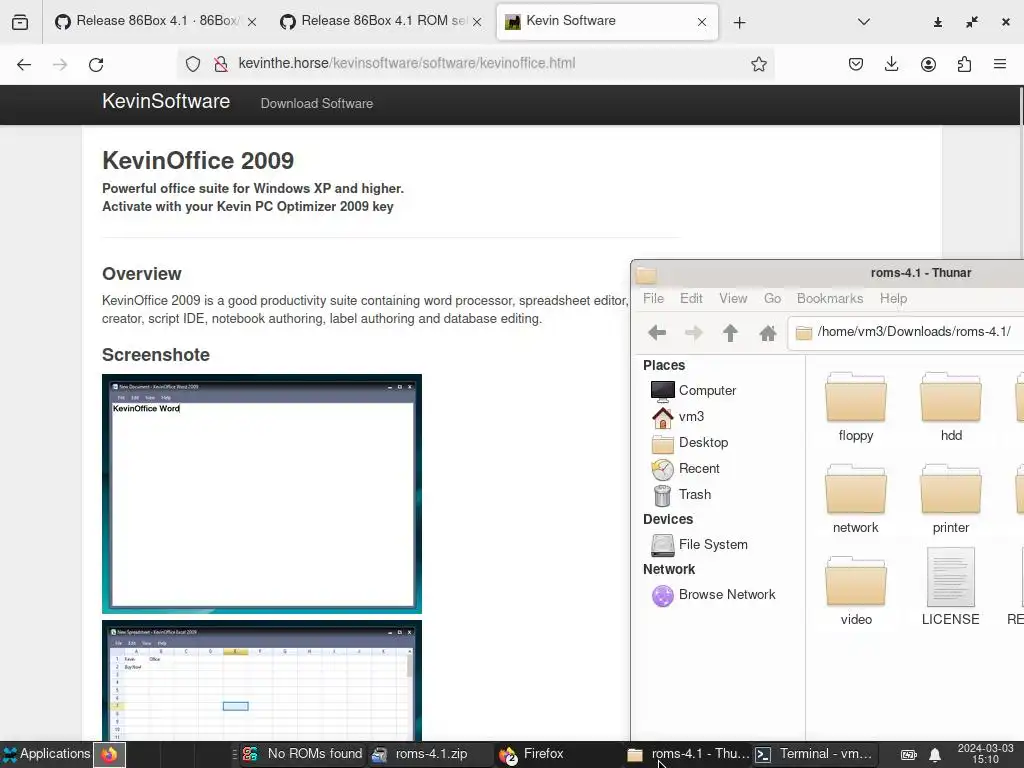The height and width of the screenshot is (768, 1024).
Task: Reload the Kevin Software page
Action: click(x=96, y=64)
